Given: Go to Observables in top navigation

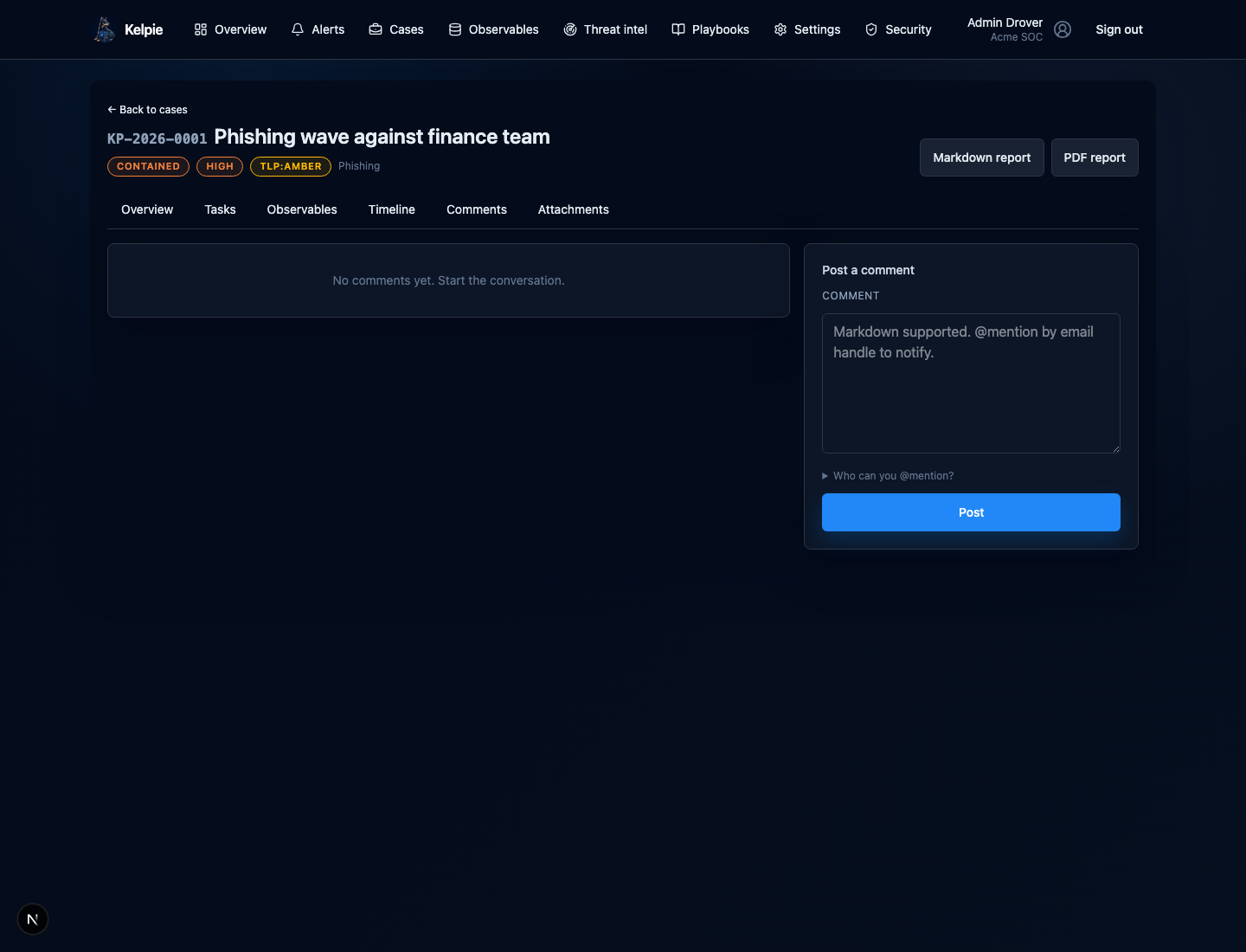Looking at the screenshot, I should (x=493, y=29).
